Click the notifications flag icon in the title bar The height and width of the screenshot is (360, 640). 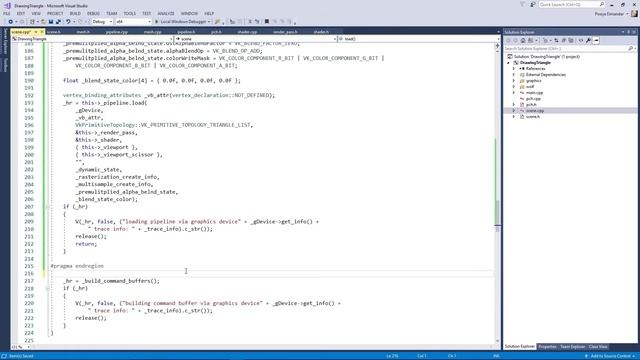(522, 4)
